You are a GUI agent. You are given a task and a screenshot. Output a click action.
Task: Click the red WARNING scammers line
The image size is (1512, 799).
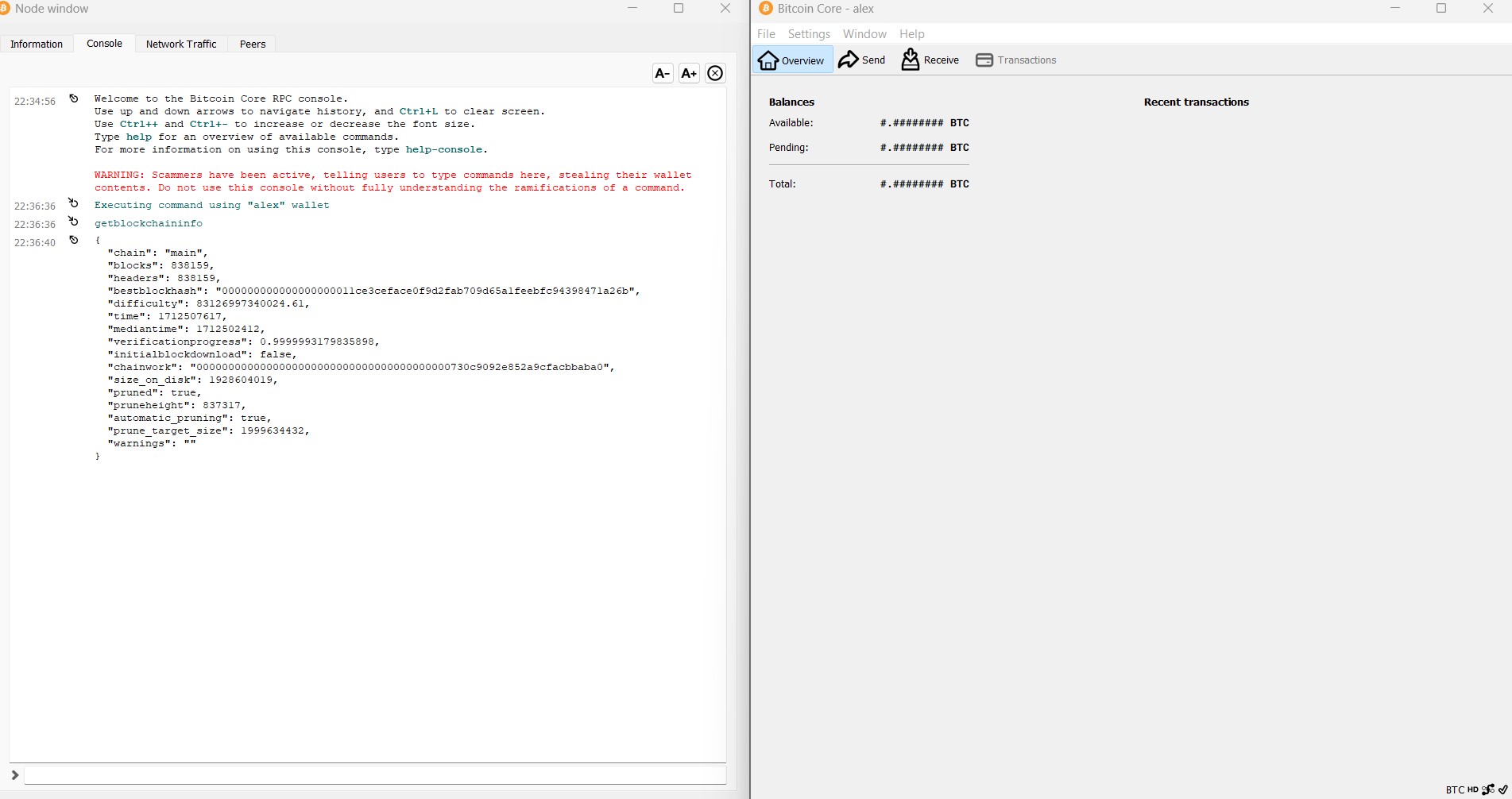(393, 175)
